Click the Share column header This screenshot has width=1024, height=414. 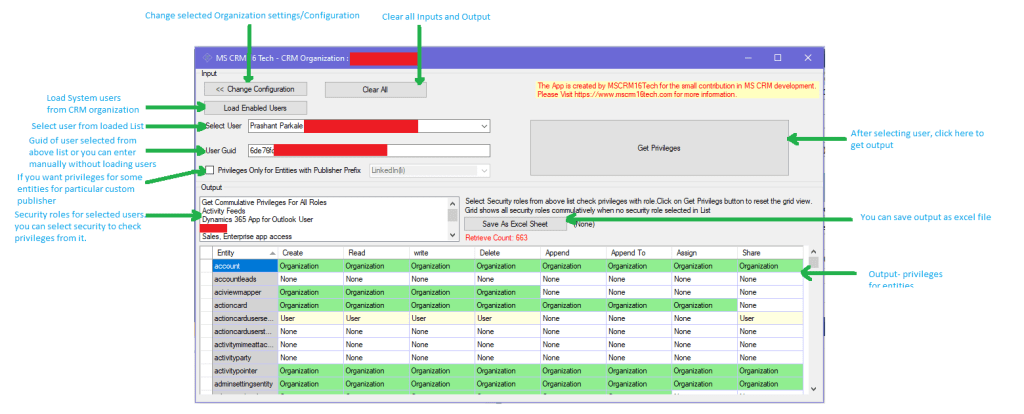point(770,253)
